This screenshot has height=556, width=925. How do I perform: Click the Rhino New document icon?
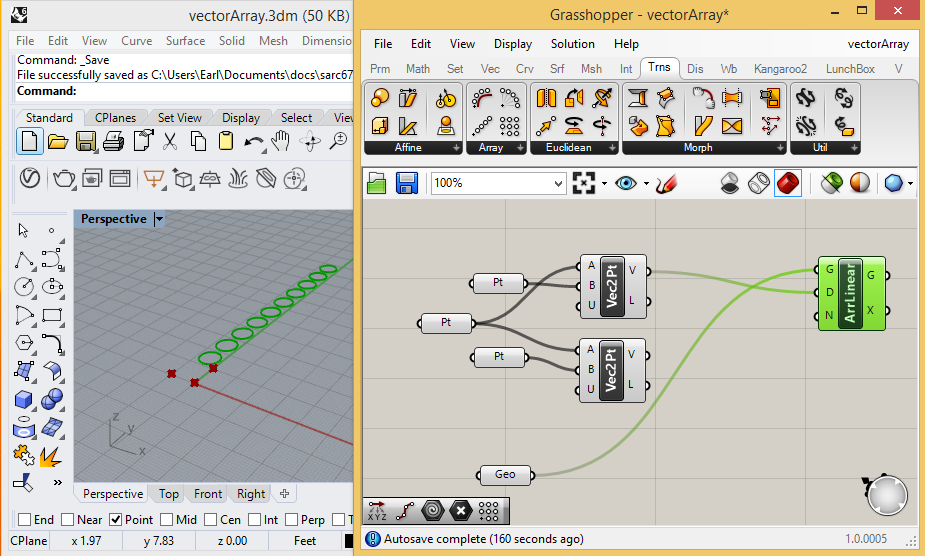pyautogui.click(x=29, y=141)
